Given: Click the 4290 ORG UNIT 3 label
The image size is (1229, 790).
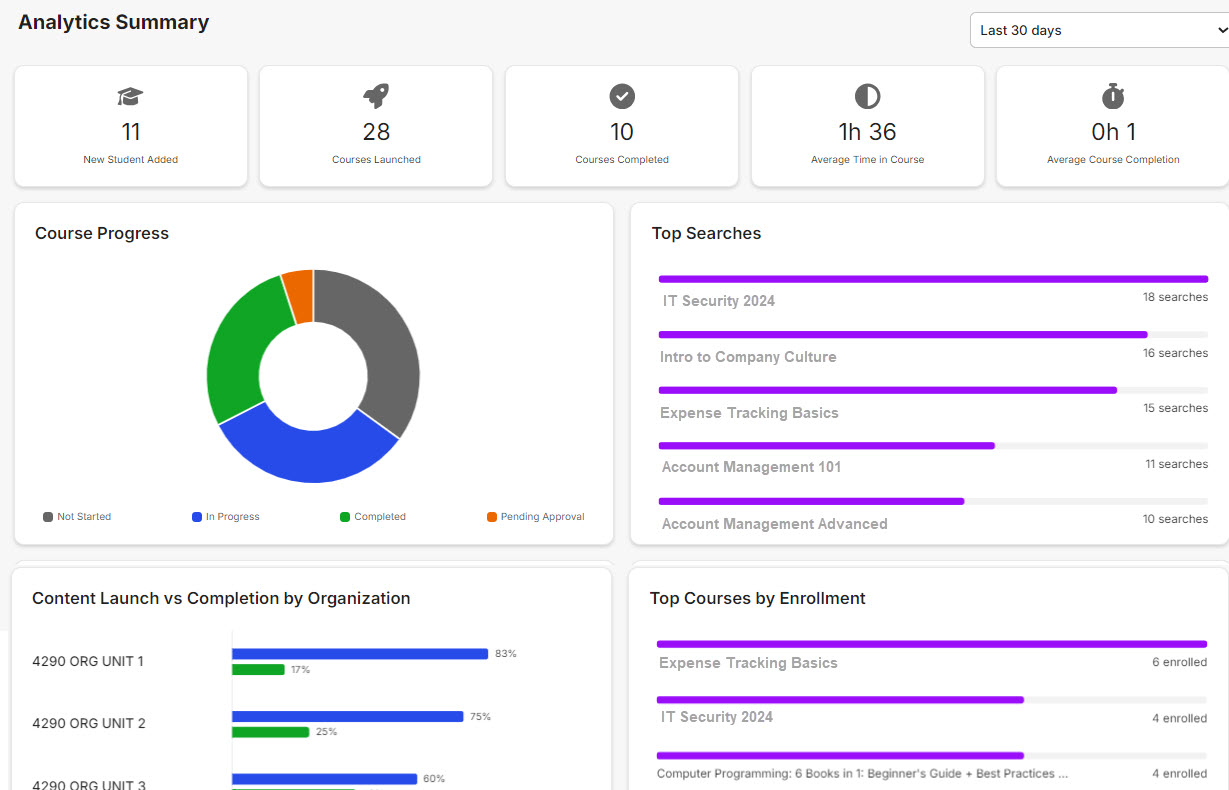Looking at the screenshot, I should point(89,785).
